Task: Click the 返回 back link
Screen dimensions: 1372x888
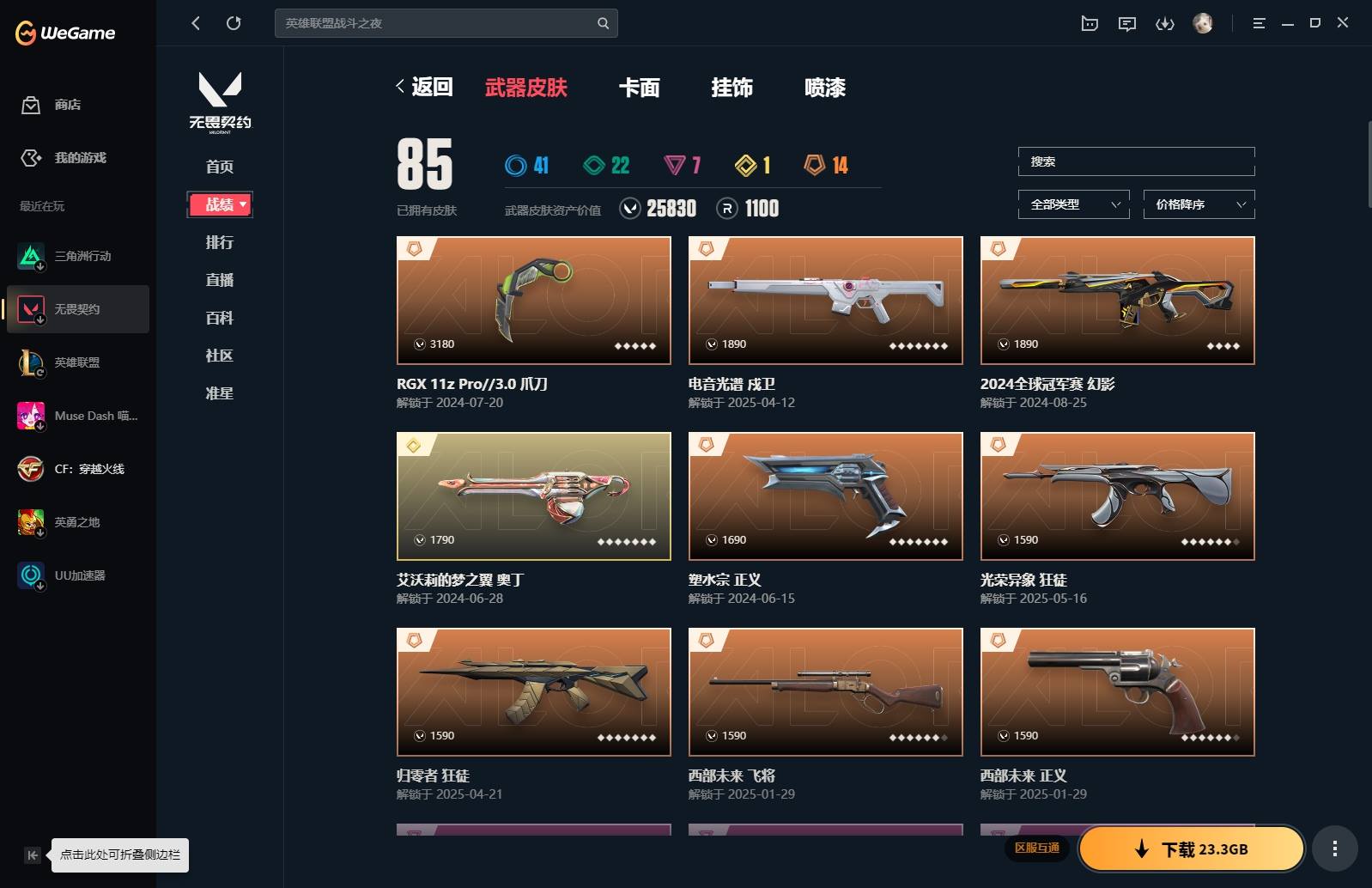Action: 424,87
